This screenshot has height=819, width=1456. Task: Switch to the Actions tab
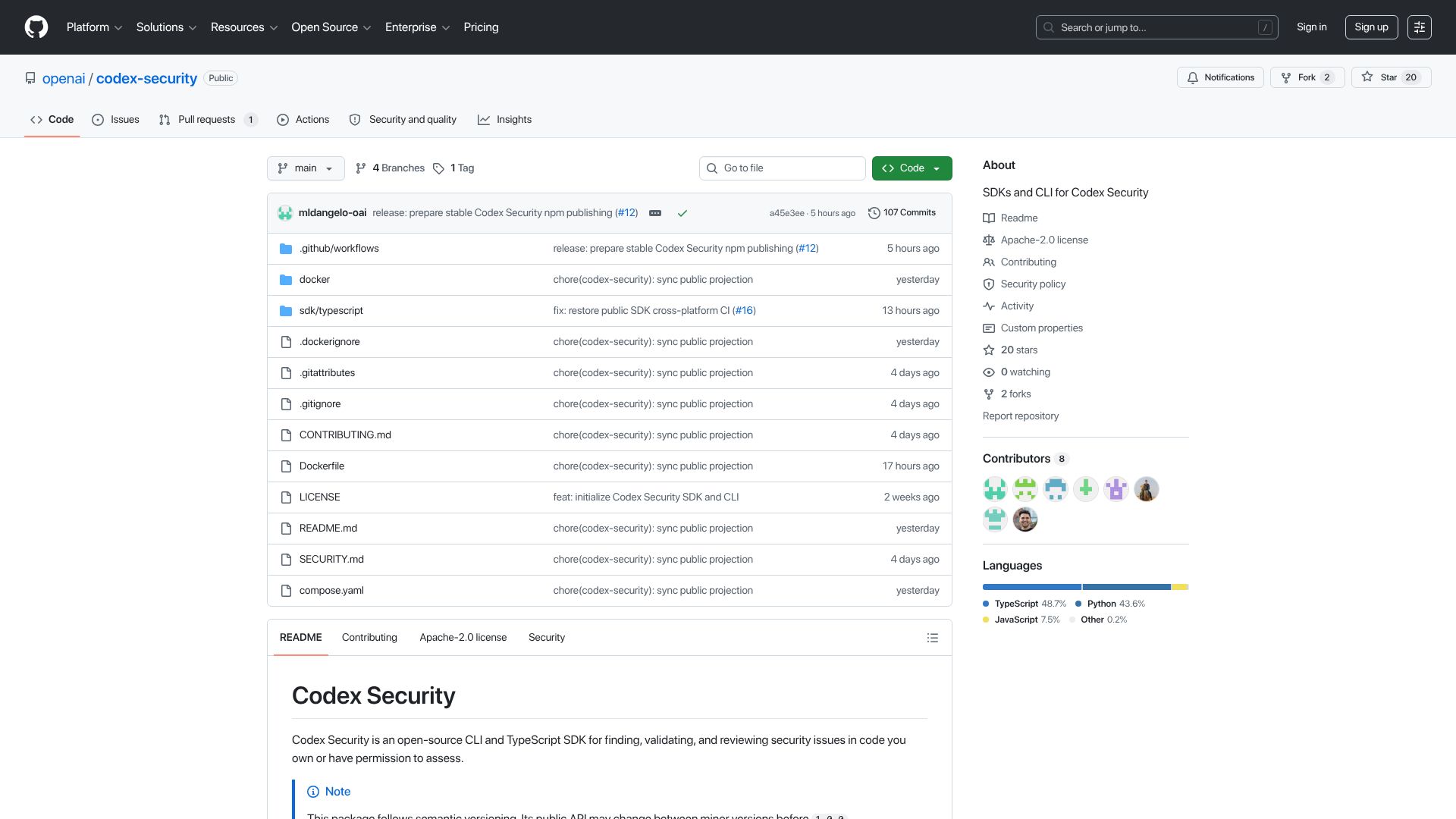pos(303,120)
